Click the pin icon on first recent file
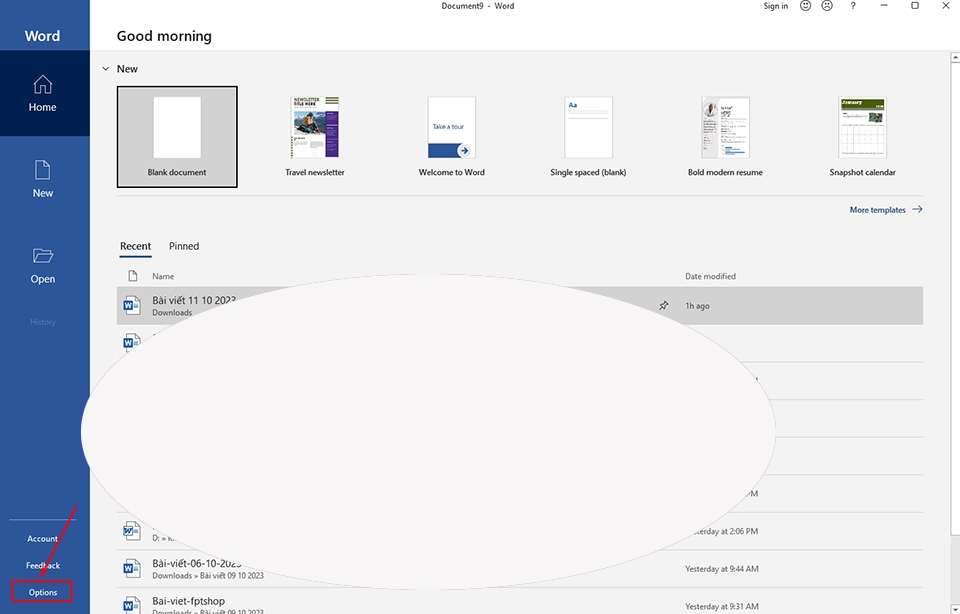The image size is (960, 614). click(x=664, y=306)
